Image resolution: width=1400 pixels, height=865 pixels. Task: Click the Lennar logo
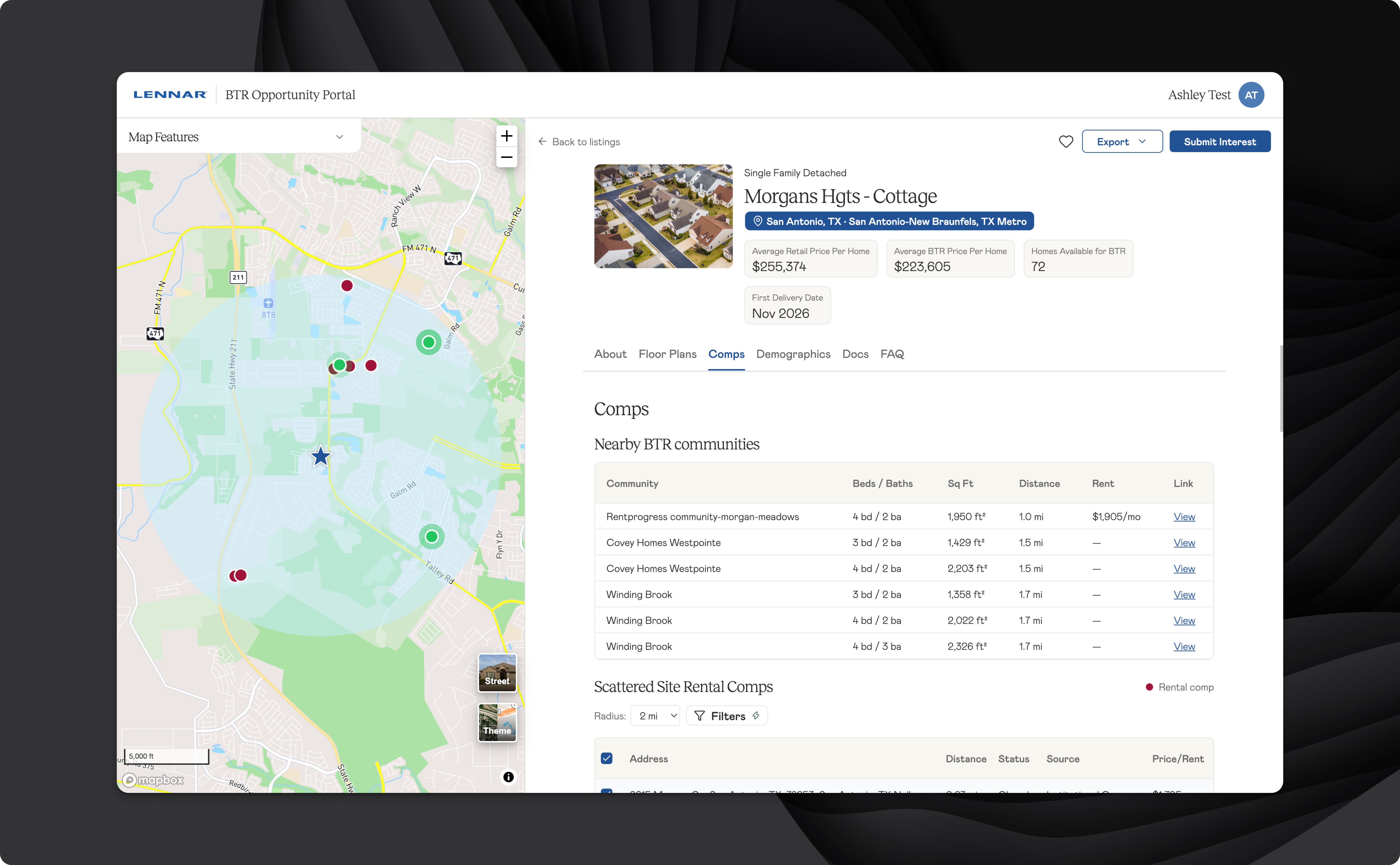point(170,95)
